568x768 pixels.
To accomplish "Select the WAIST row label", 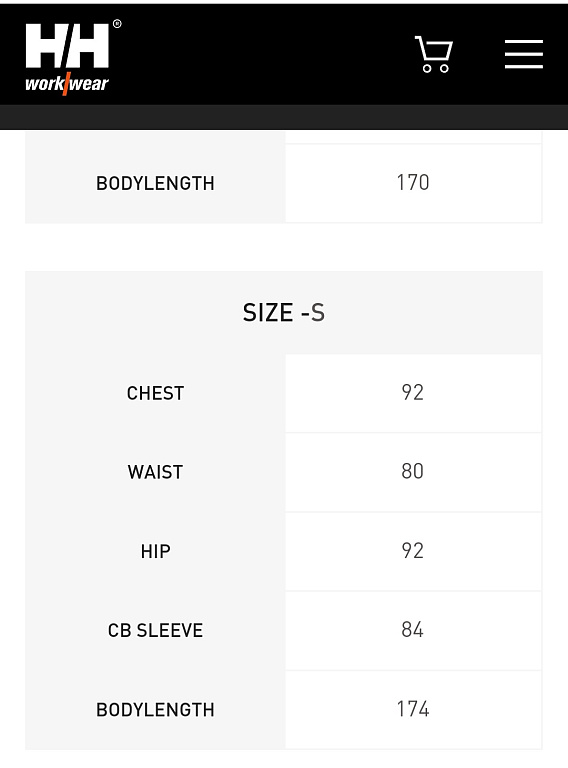I will tap(155, 472).
